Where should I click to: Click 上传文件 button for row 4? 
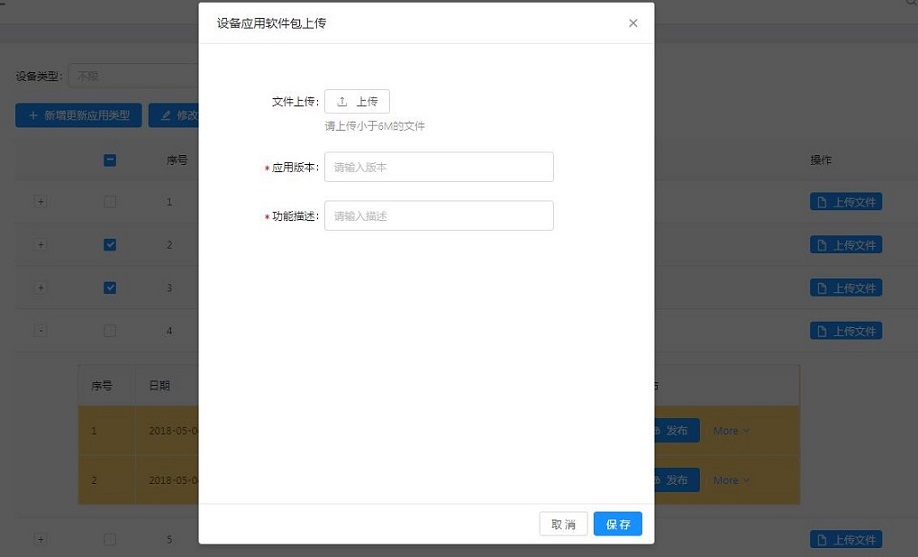coord(846,331)
